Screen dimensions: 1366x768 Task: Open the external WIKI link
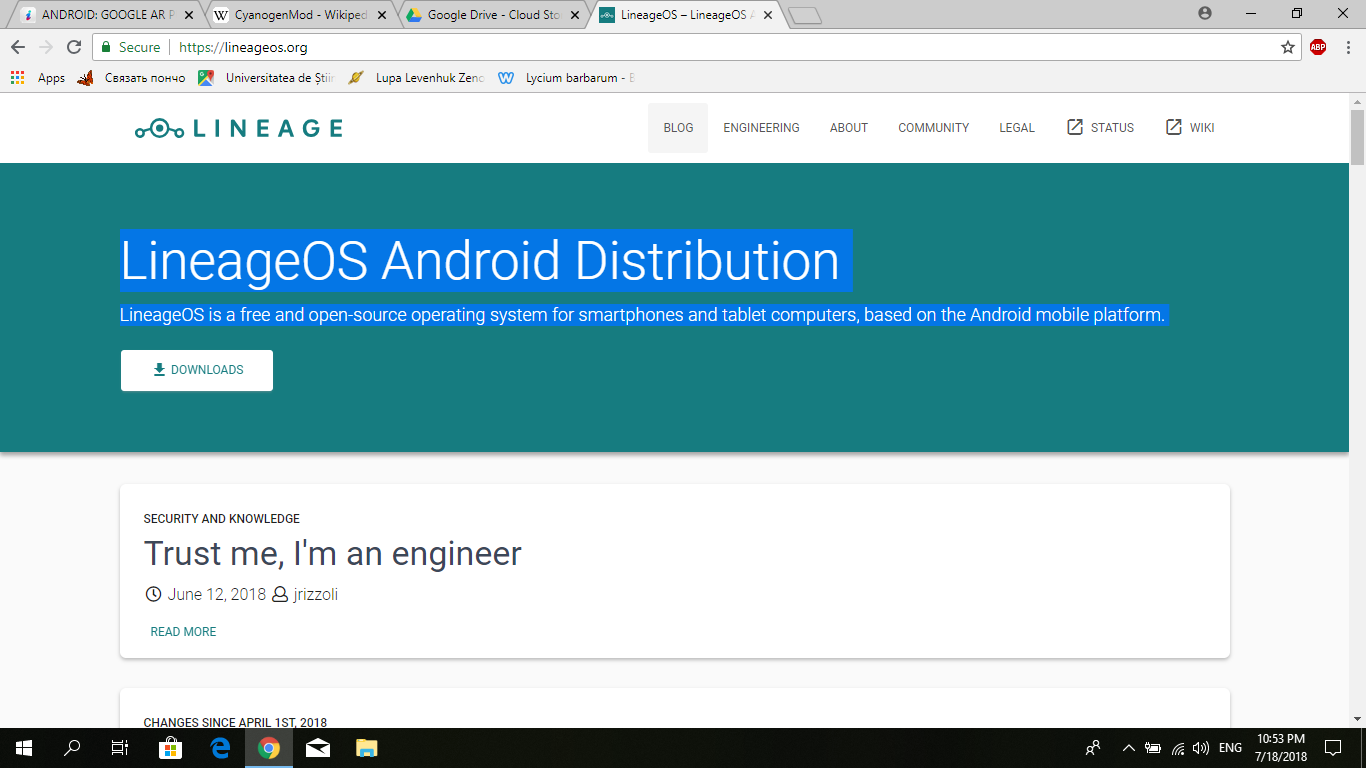(x=1190, y=128)
